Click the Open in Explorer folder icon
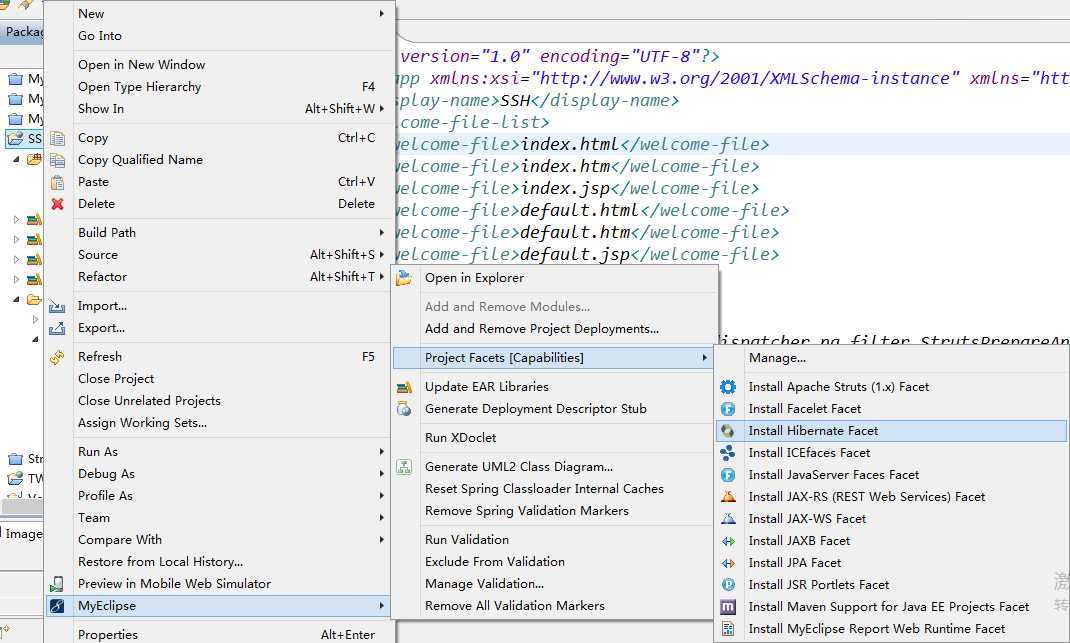1070x643 pixels. (404, 278)
